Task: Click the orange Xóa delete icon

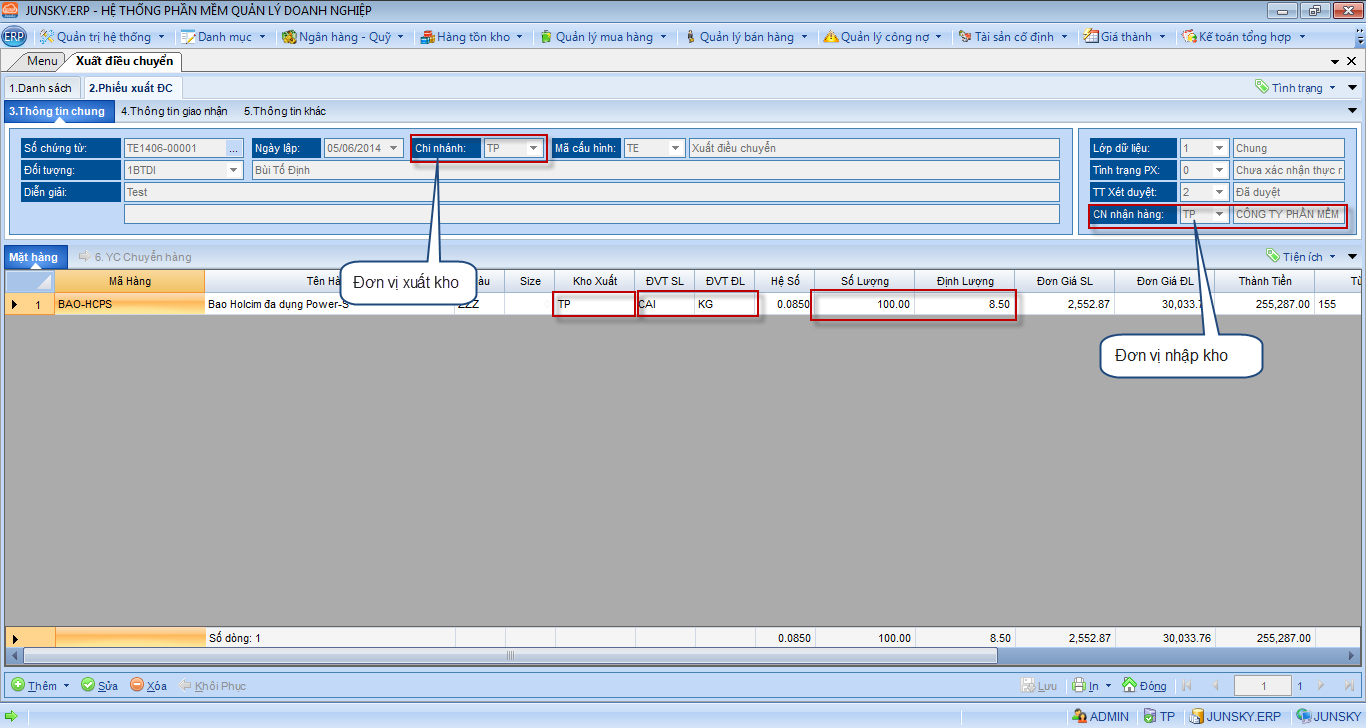Action: [x=137, y=686]
